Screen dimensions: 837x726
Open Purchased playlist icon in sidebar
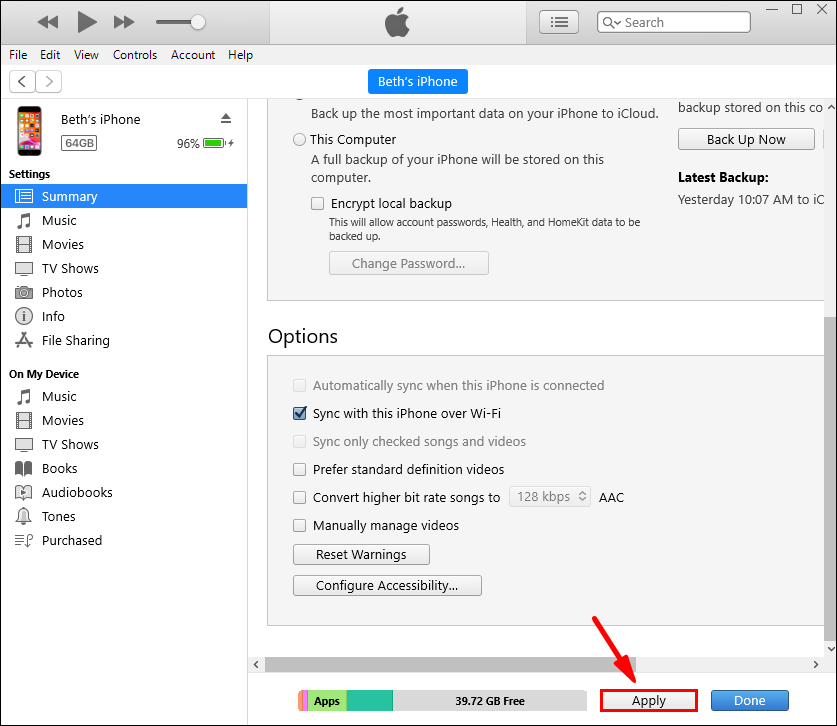click(x=23, y=541)
